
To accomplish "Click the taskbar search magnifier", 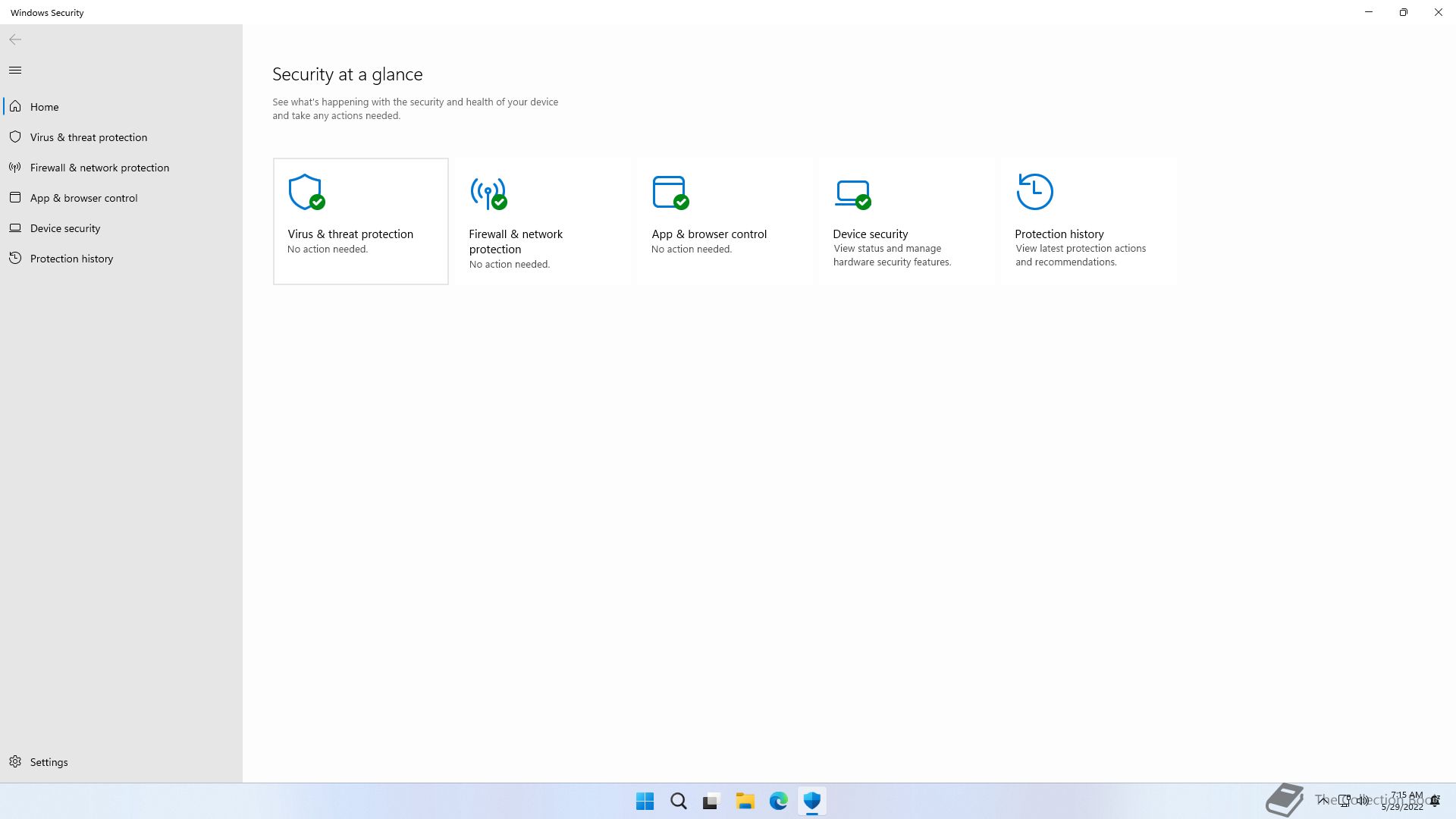I will coord(678,801).
